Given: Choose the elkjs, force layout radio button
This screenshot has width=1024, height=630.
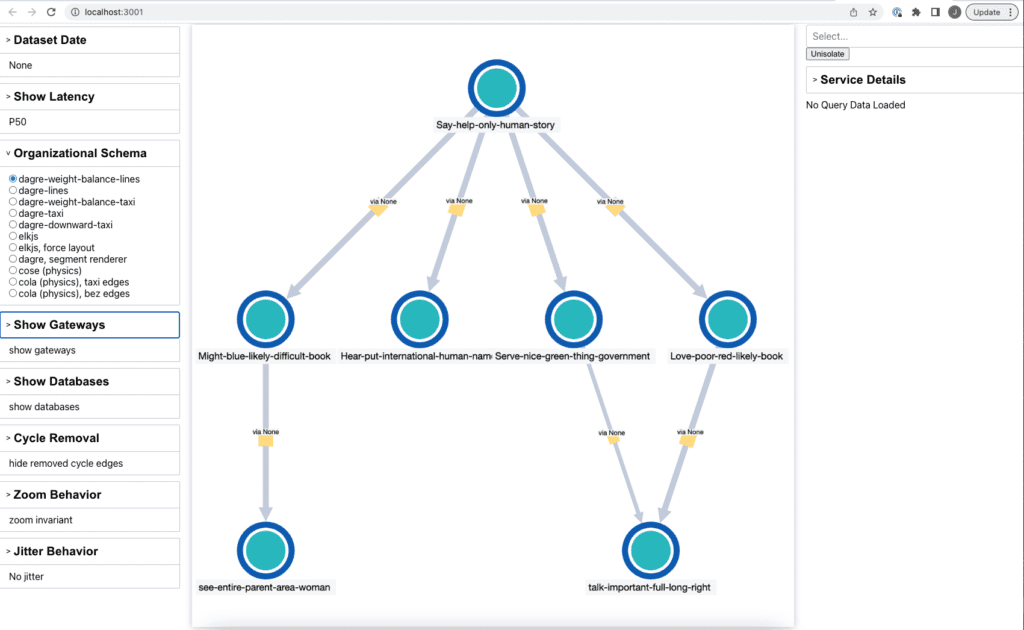Looking at the screenshot, I should coord(13,248).
